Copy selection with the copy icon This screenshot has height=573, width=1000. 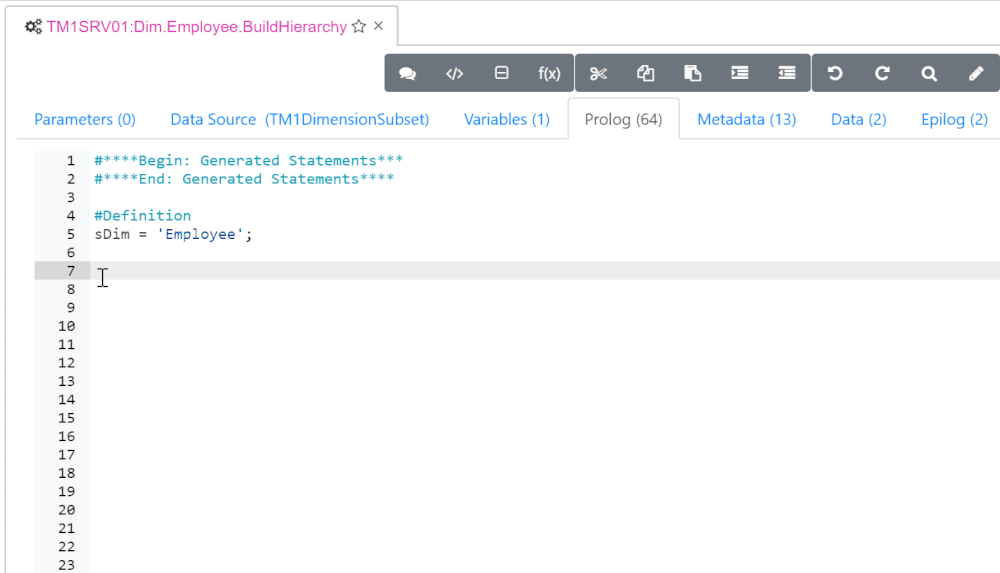click(645, 73)
